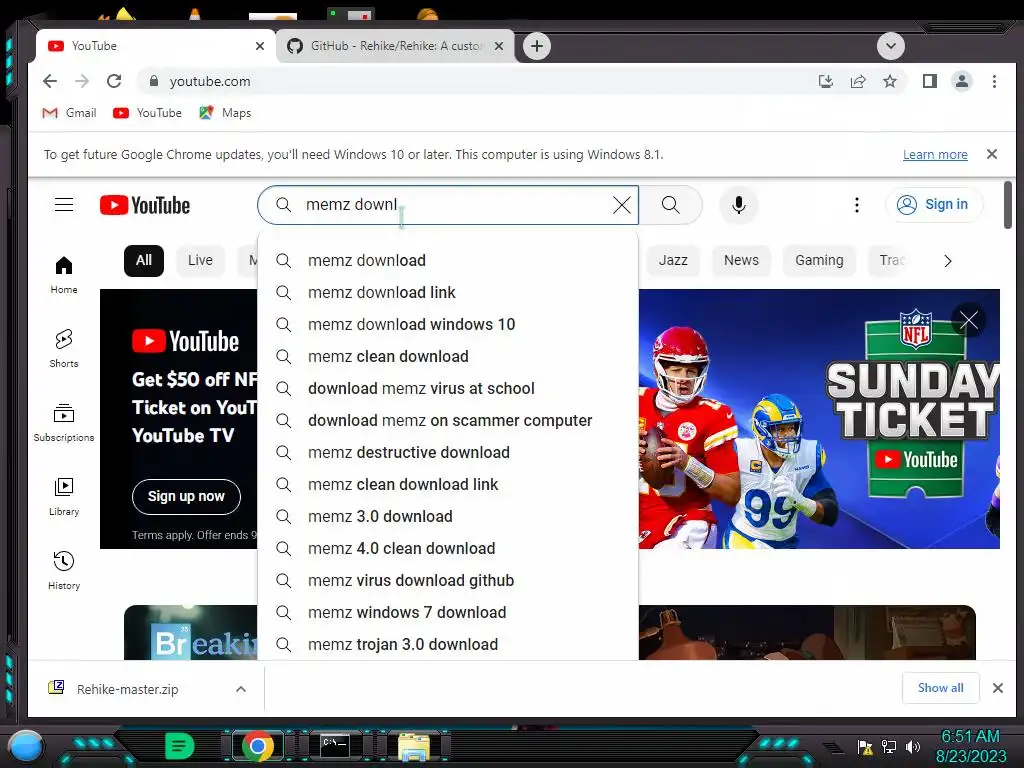Select 'memz destructive download' suggestion
1024x768 pixels.
click(x=448, y=453)
